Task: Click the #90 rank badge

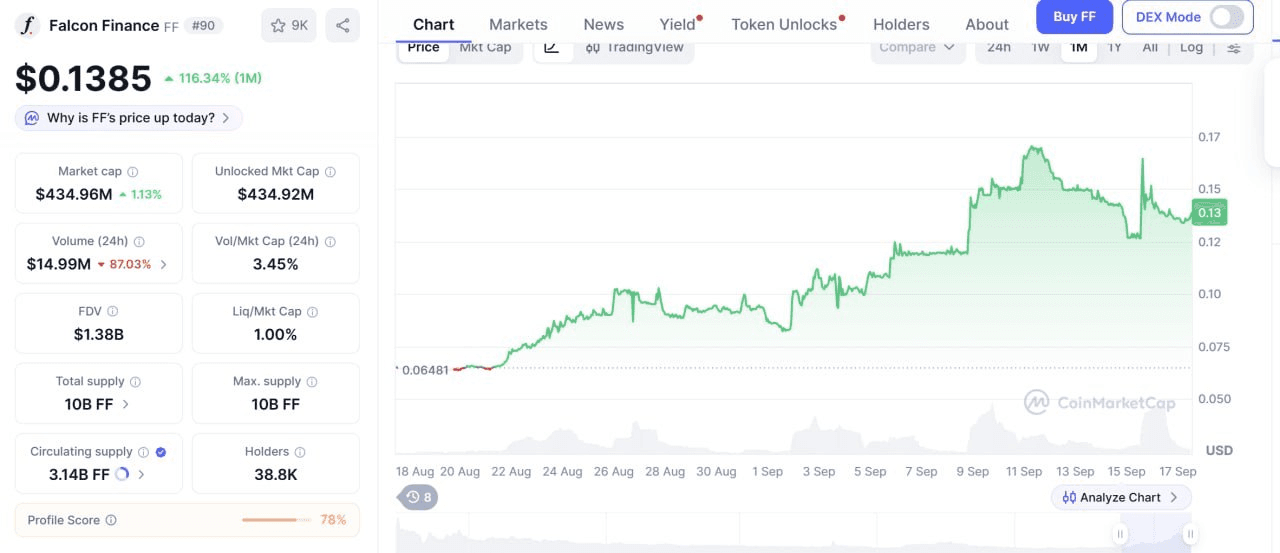Action: point(204,25)
